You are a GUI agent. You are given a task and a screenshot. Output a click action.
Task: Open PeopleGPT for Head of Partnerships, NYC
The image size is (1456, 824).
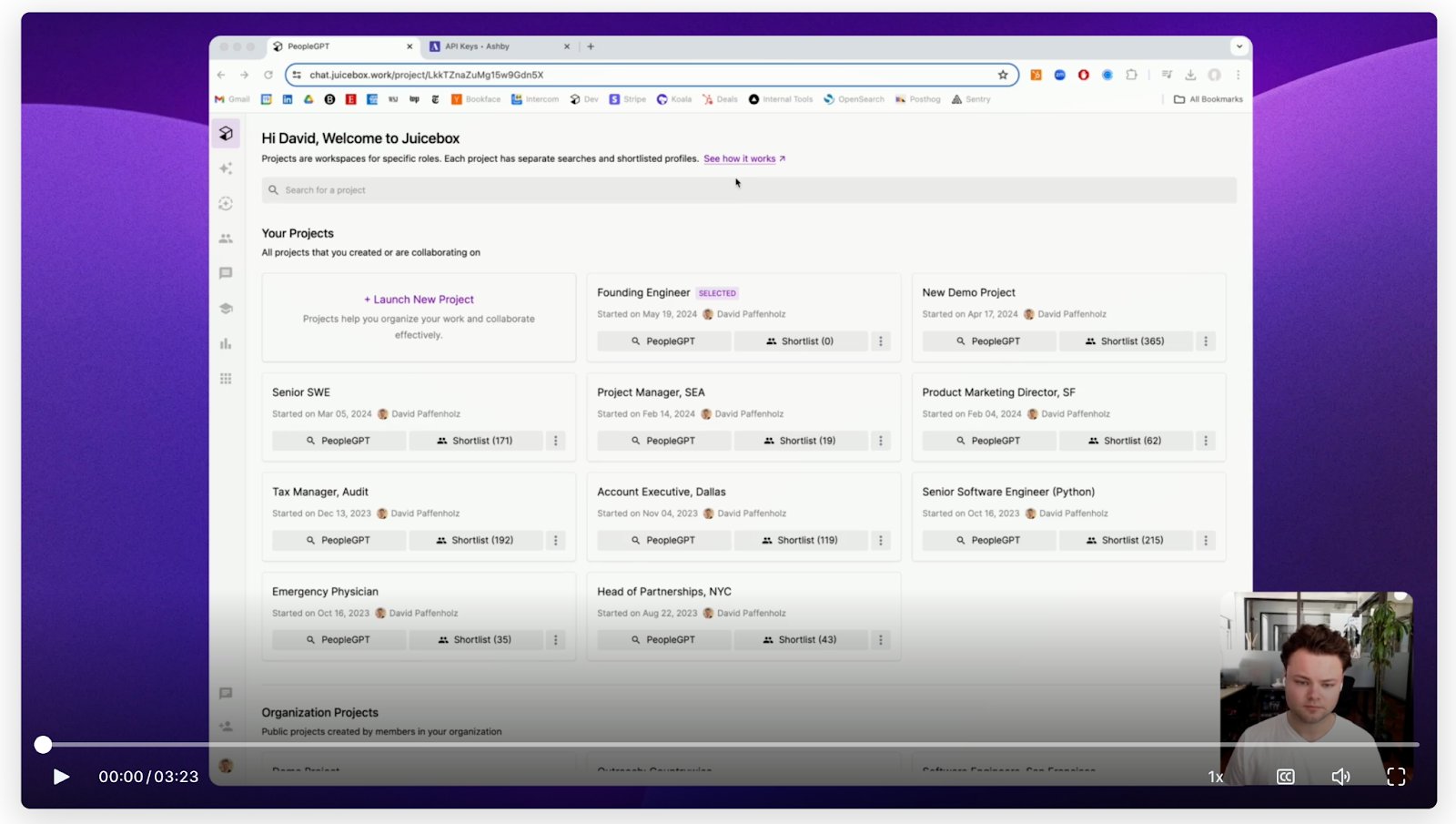coord(663,640)
